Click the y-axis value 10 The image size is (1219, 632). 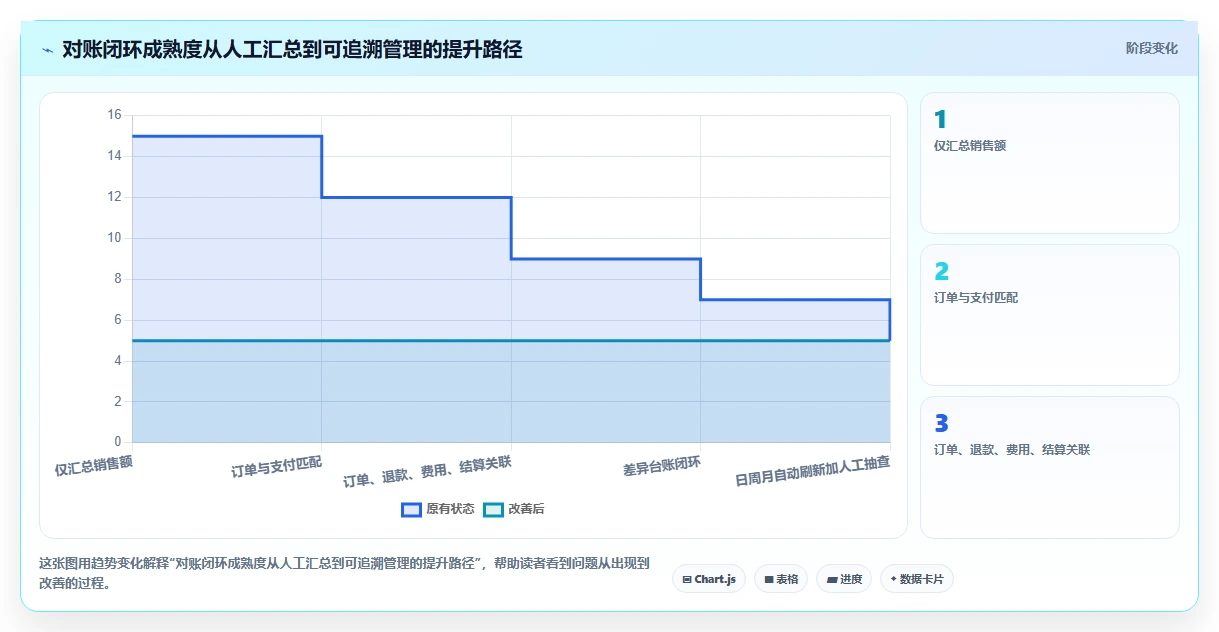pyautogui.click(x=114, y=238)
